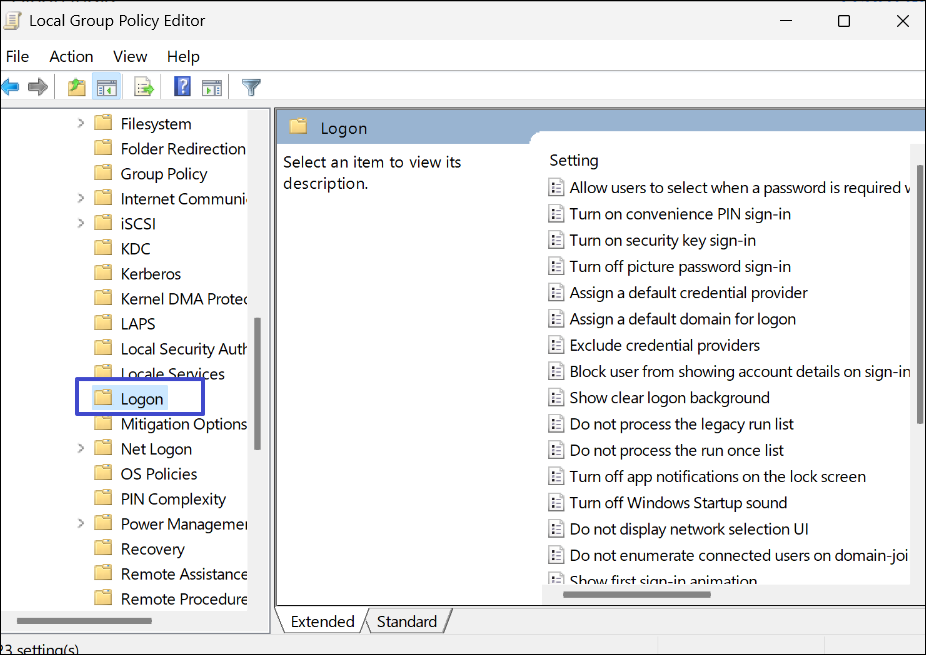Select the PIN Complexity folder
This screenshot has height=655, width=926.
pyautogui.click(x=172, y=499)
